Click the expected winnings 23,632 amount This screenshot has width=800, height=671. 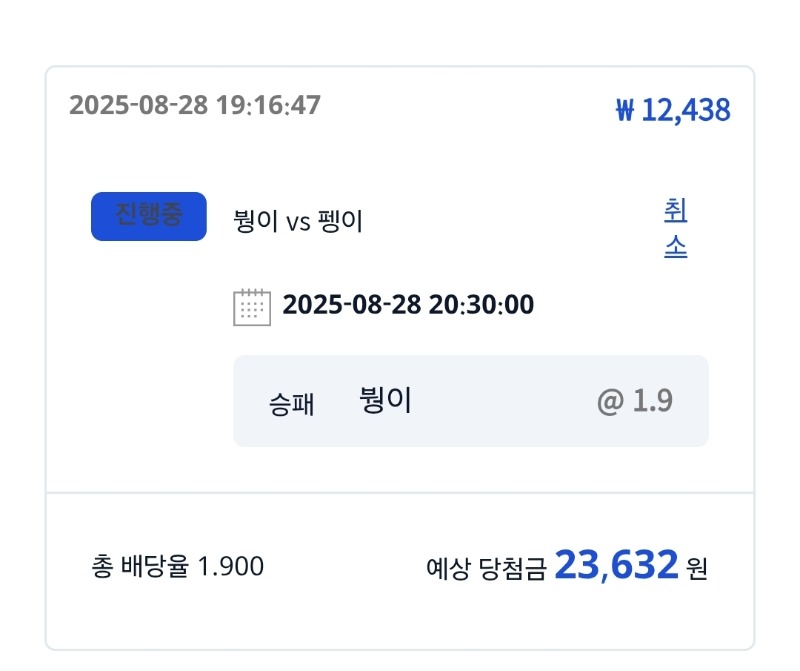[616, 564]
